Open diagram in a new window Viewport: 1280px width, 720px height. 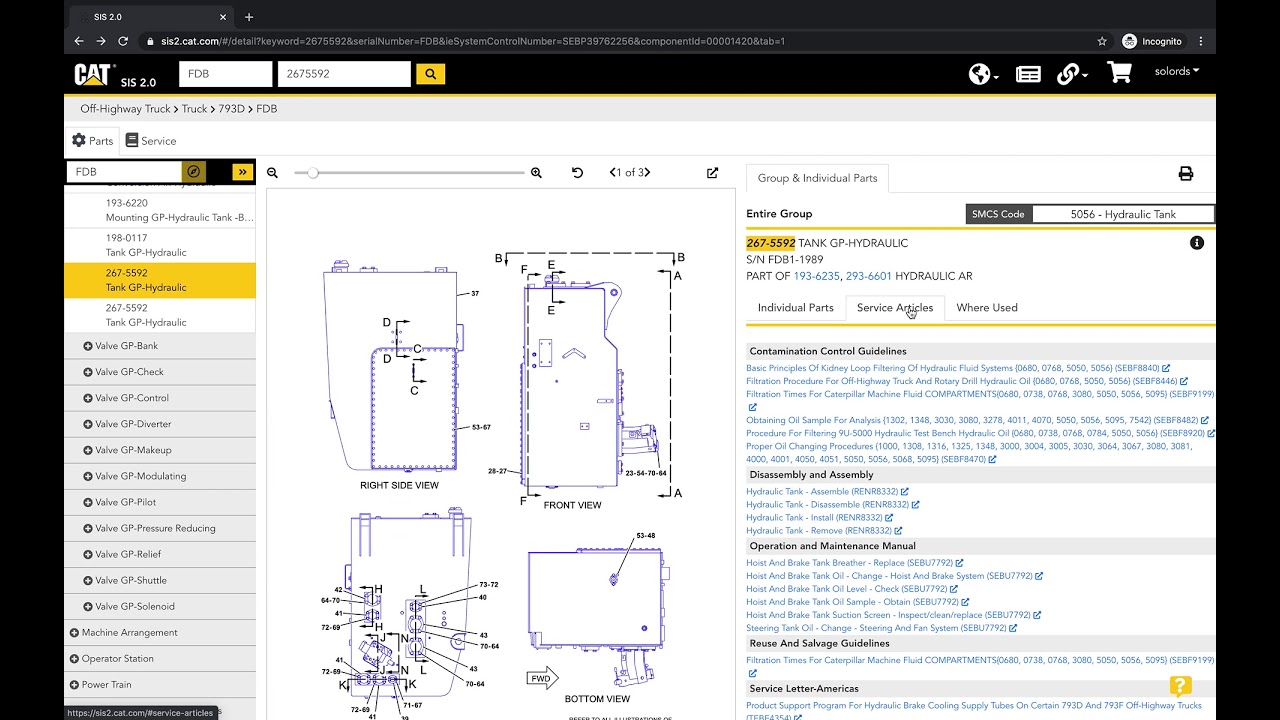712,173
